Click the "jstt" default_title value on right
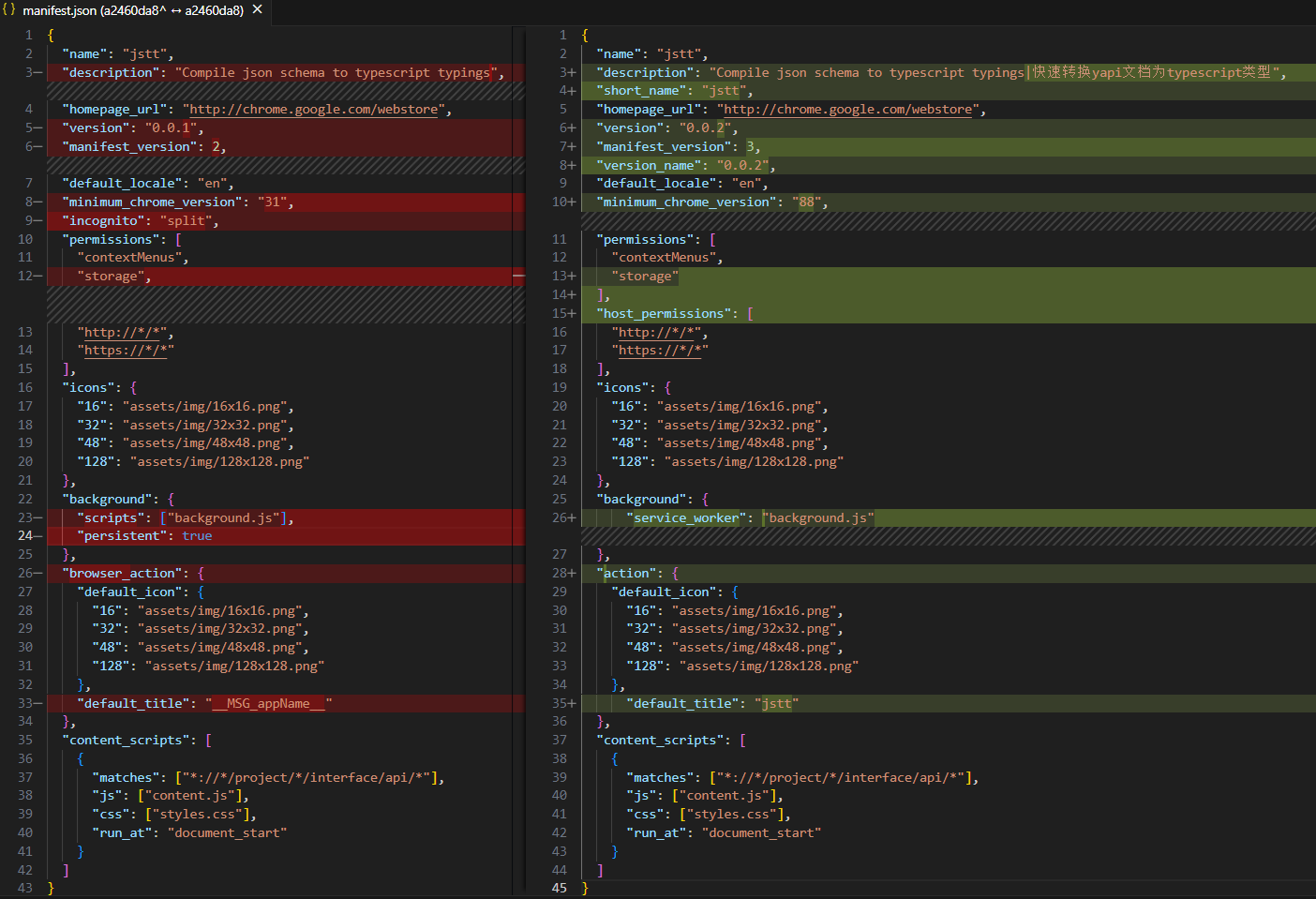The image size is (1316, 899). click(776, 704)
